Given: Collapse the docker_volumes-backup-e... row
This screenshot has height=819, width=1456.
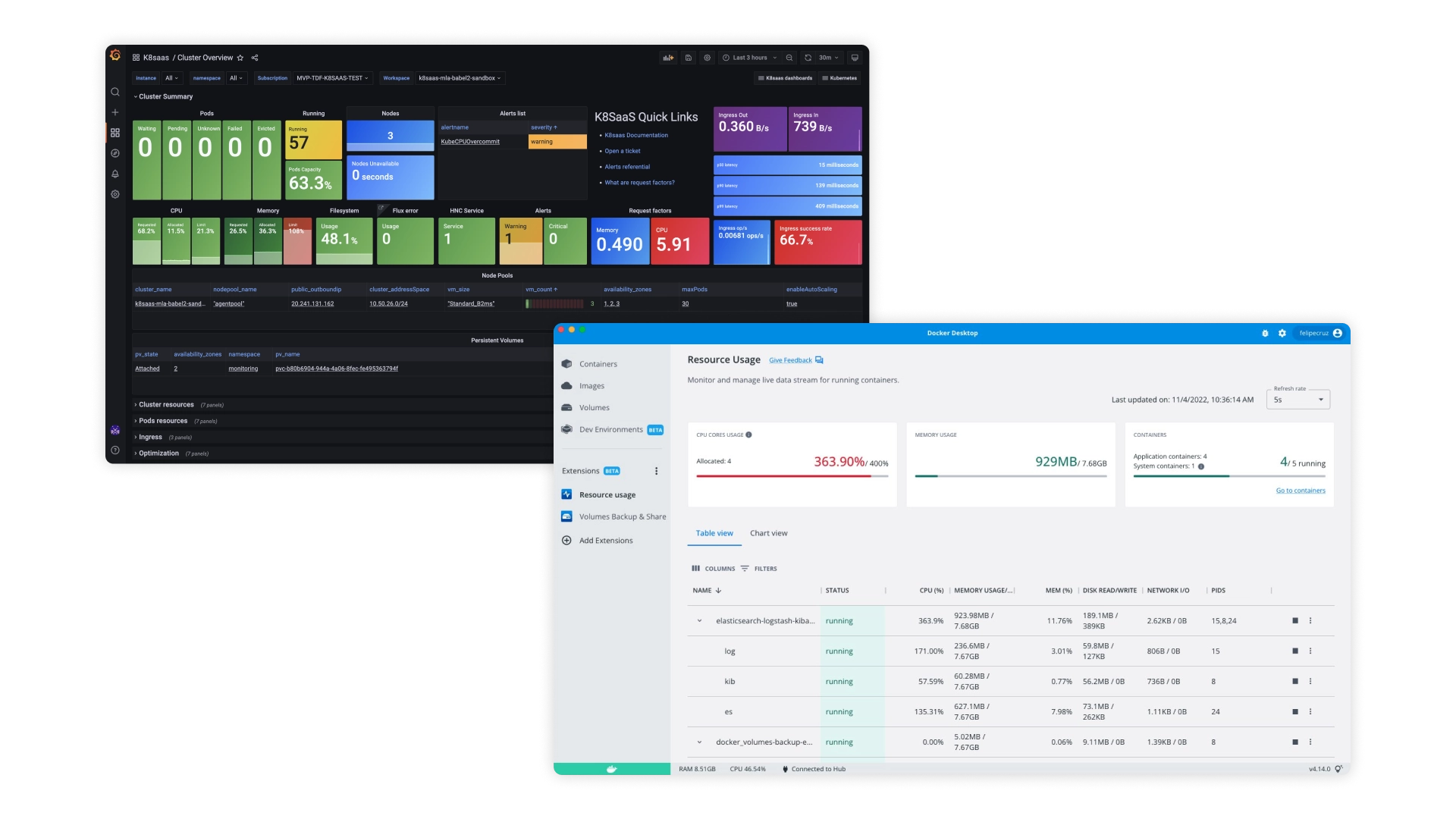Looking at the screenshot, I should (x=699, y=742).
